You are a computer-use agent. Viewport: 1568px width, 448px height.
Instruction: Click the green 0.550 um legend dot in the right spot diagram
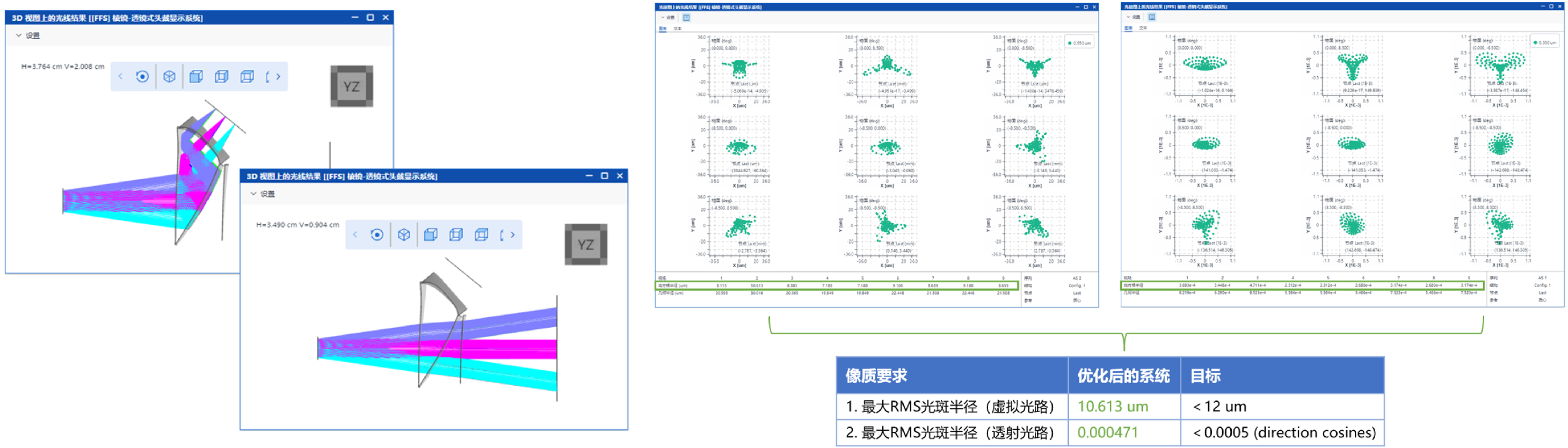point(1535,42)
